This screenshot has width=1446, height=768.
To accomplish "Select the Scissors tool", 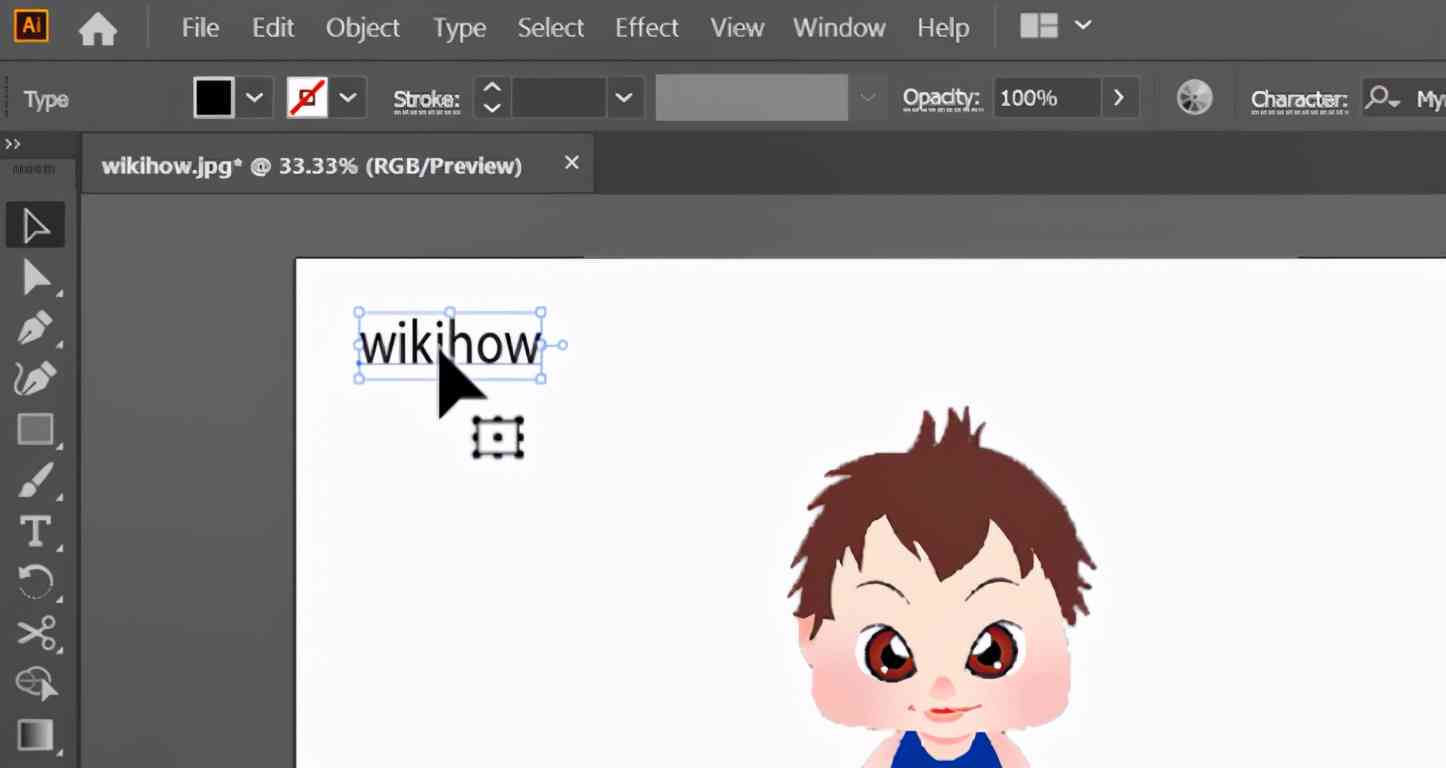I will (36, 633).
